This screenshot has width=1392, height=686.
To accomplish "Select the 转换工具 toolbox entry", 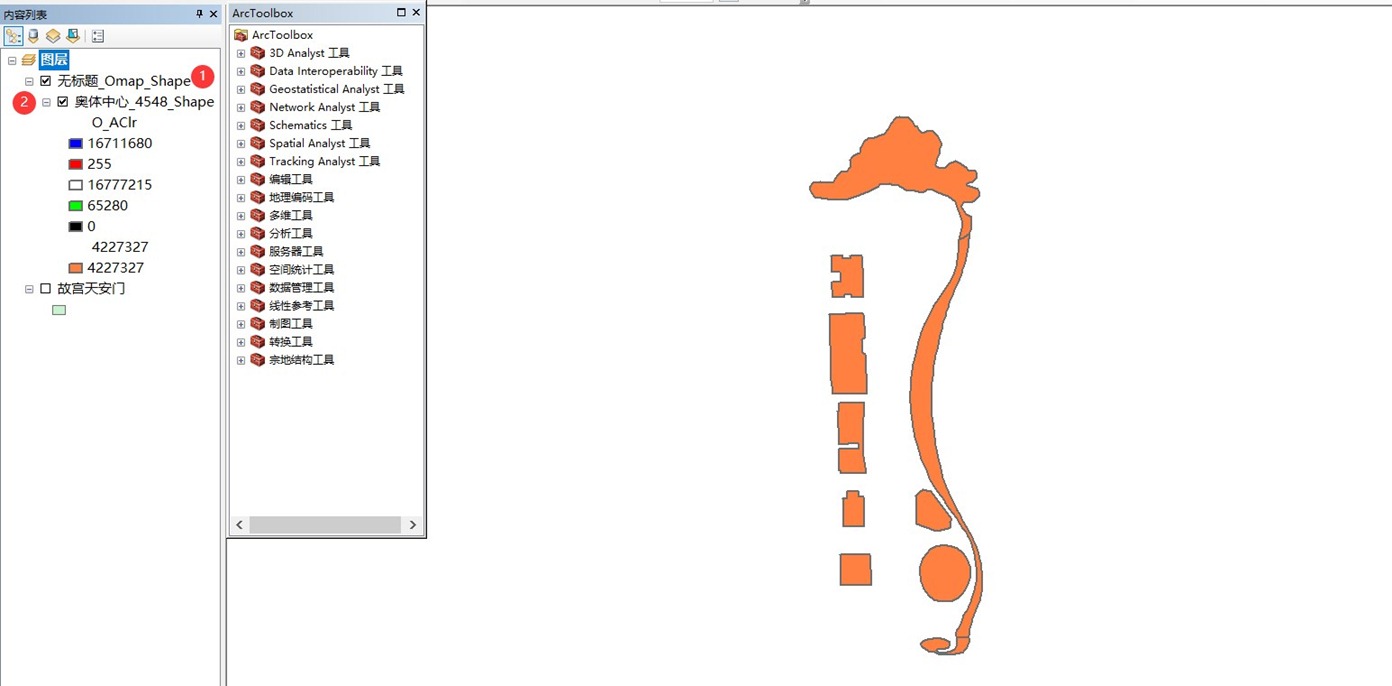I will pos(290,342).
